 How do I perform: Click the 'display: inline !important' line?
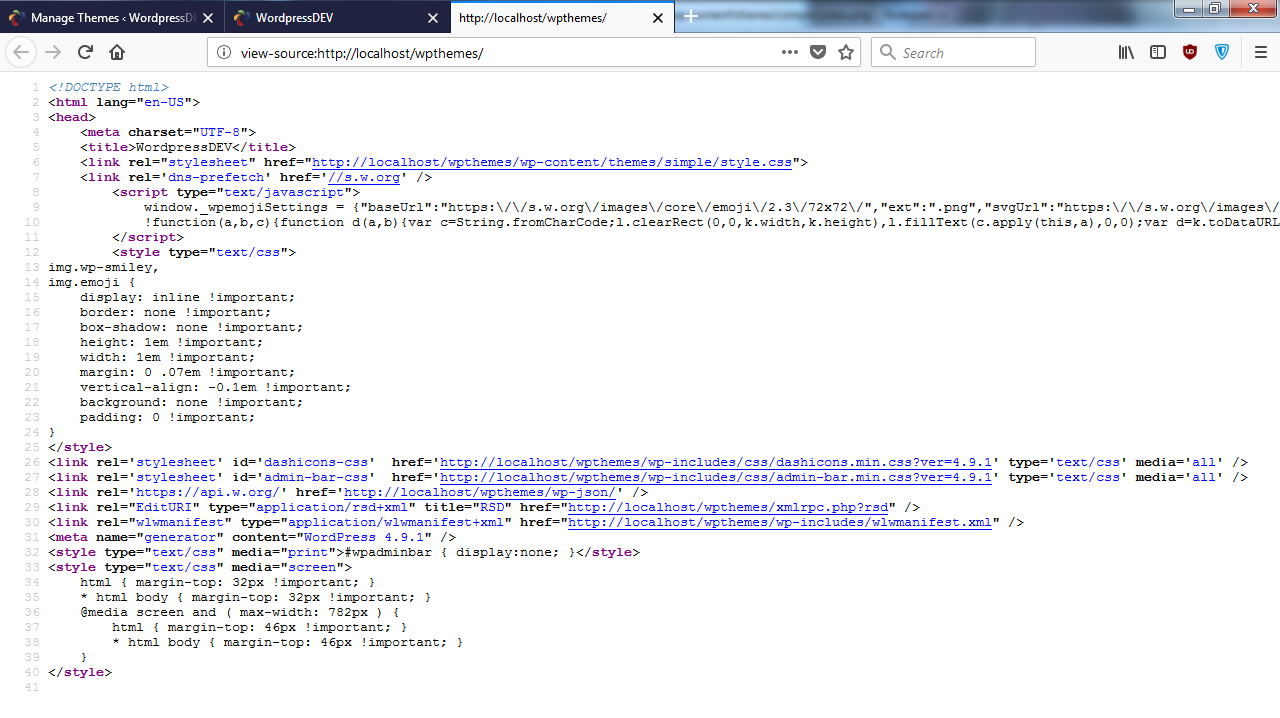click(x=188, y=297)
